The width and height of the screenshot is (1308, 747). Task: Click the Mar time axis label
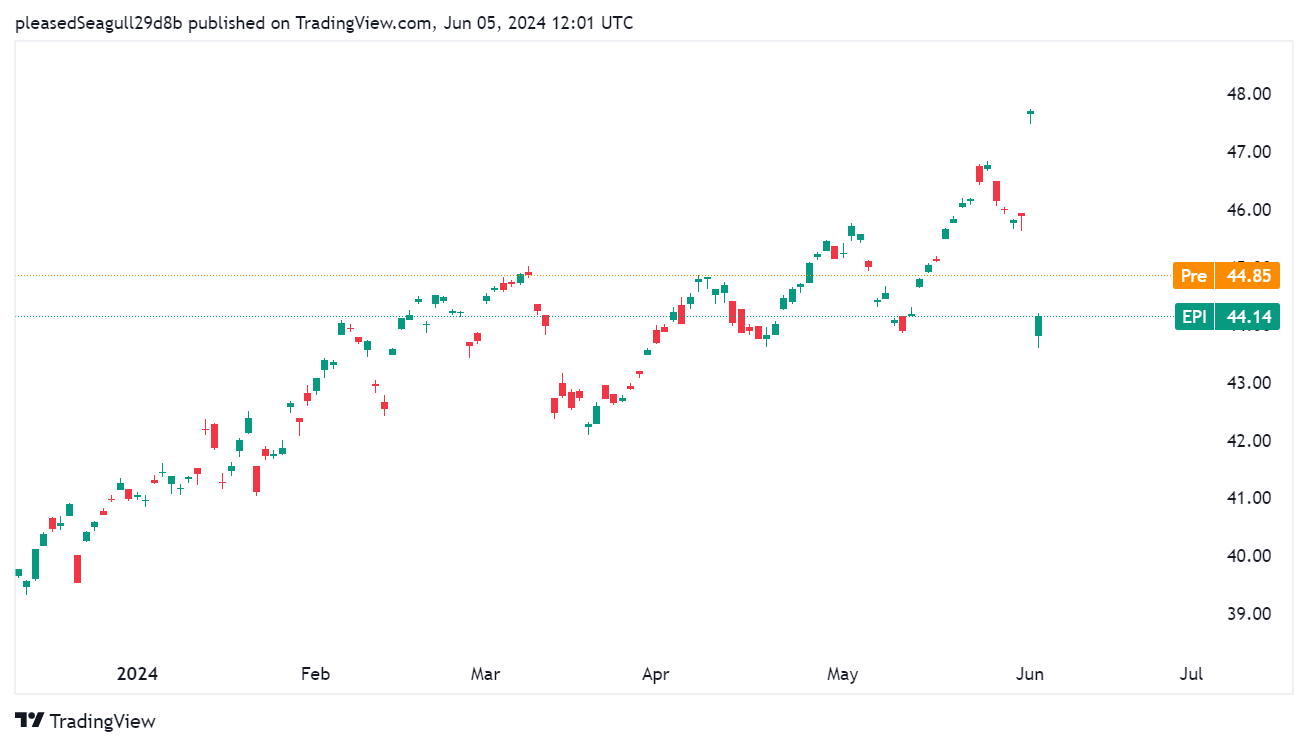(485, 674)
